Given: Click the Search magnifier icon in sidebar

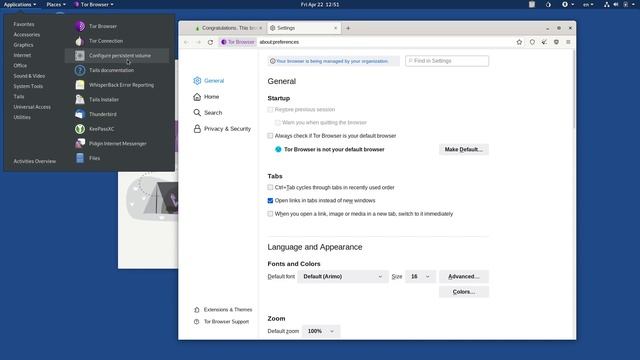Looking at the screenshot, I should pos(197,113).
